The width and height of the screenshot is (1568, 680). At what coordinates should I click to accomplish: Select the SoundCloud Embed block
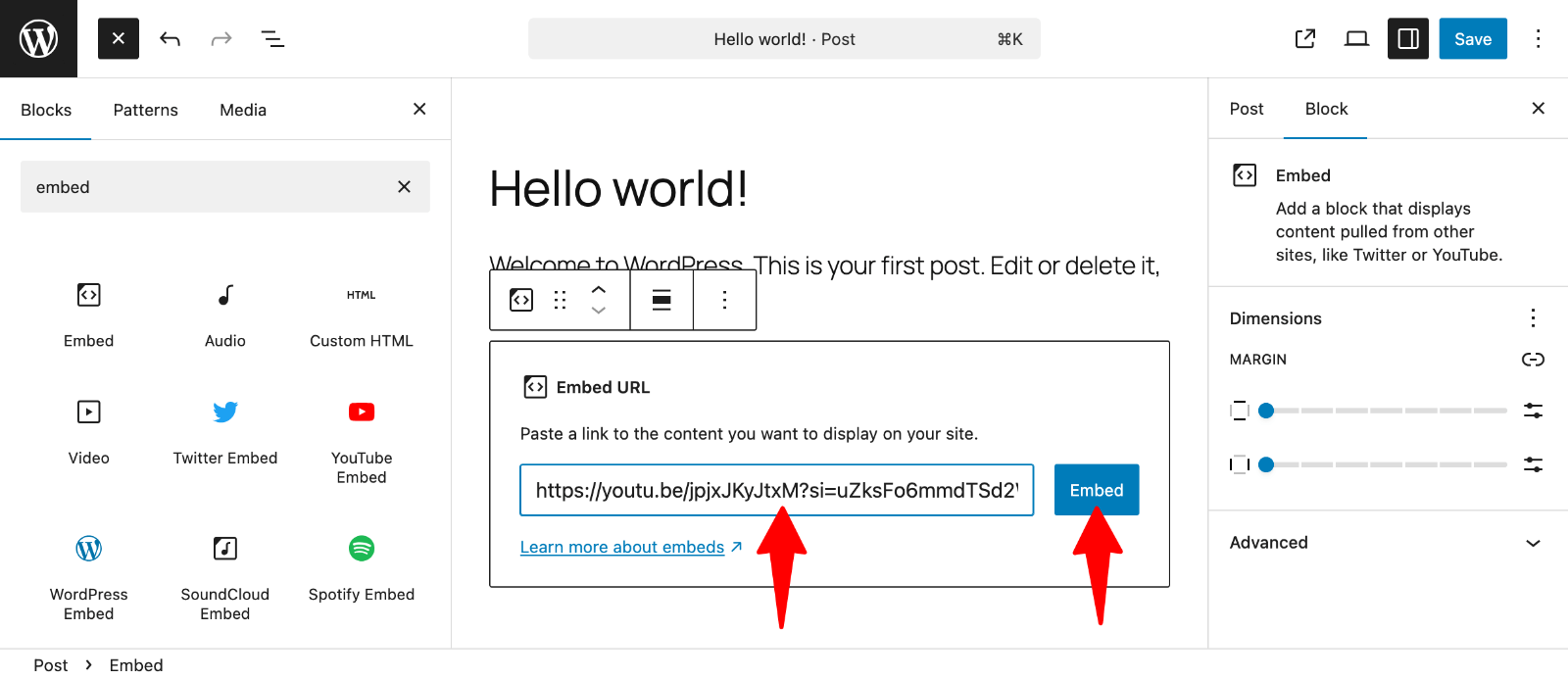pos(224,573)
